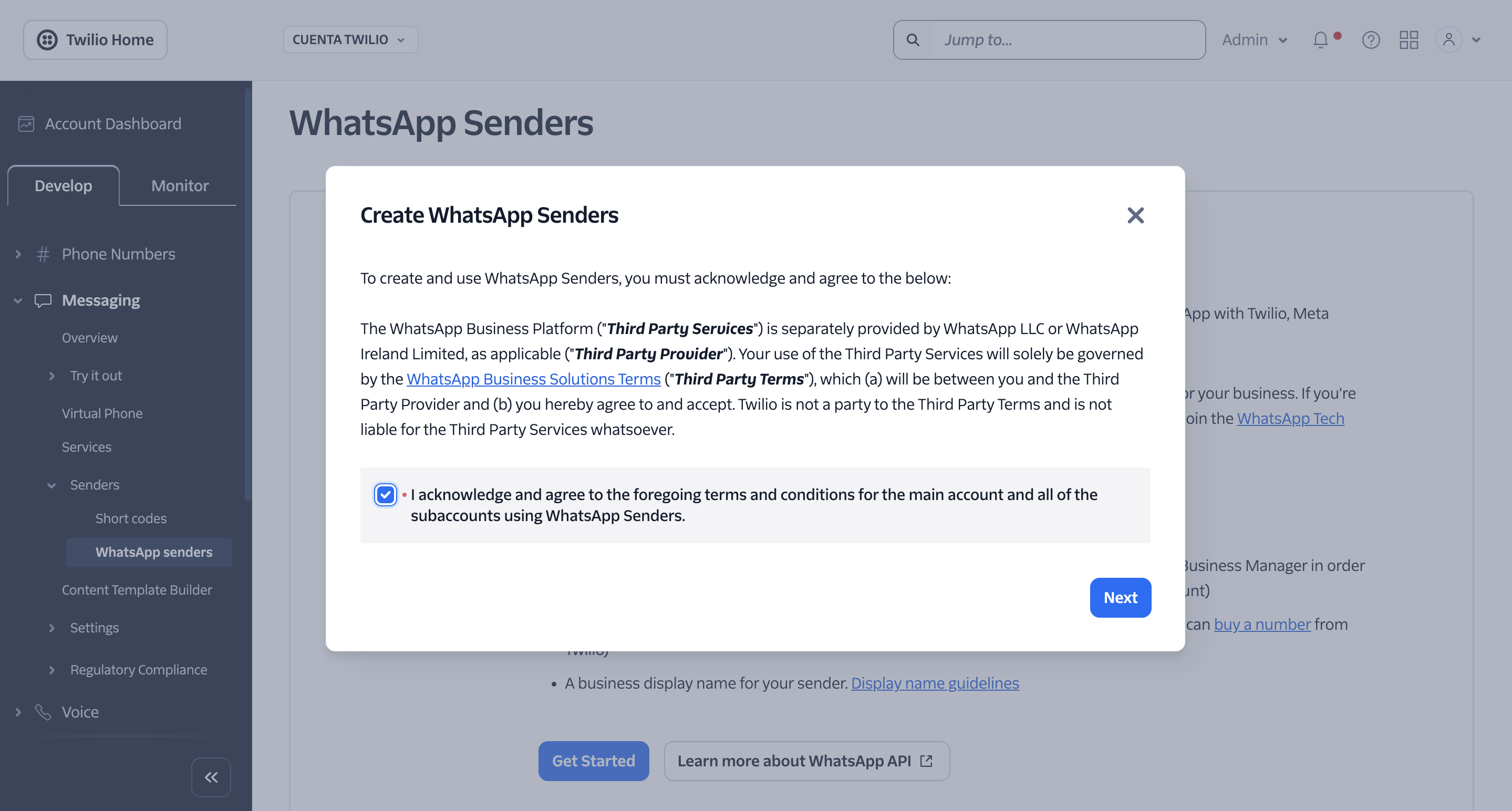The width and height of the screenshot is (1512, 811).
Task: Close the Create WhatsApp Senders dialog
Action: (1135, 215)
